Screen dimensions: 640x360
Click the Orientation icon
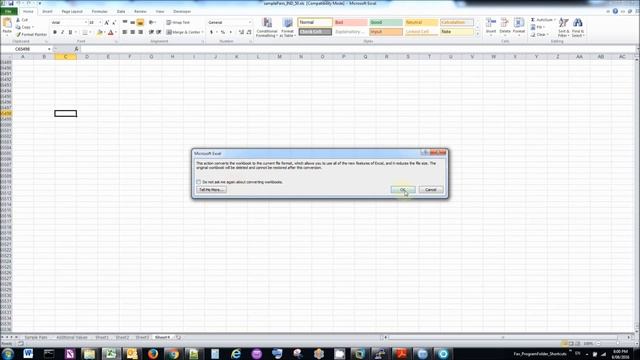tap(152, 22)
